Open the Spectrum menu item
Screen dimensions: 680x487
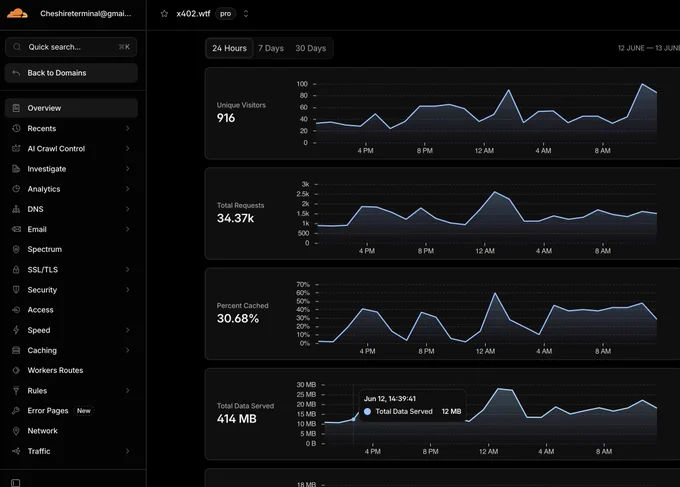pyautogui.click(x=71, y=249)
